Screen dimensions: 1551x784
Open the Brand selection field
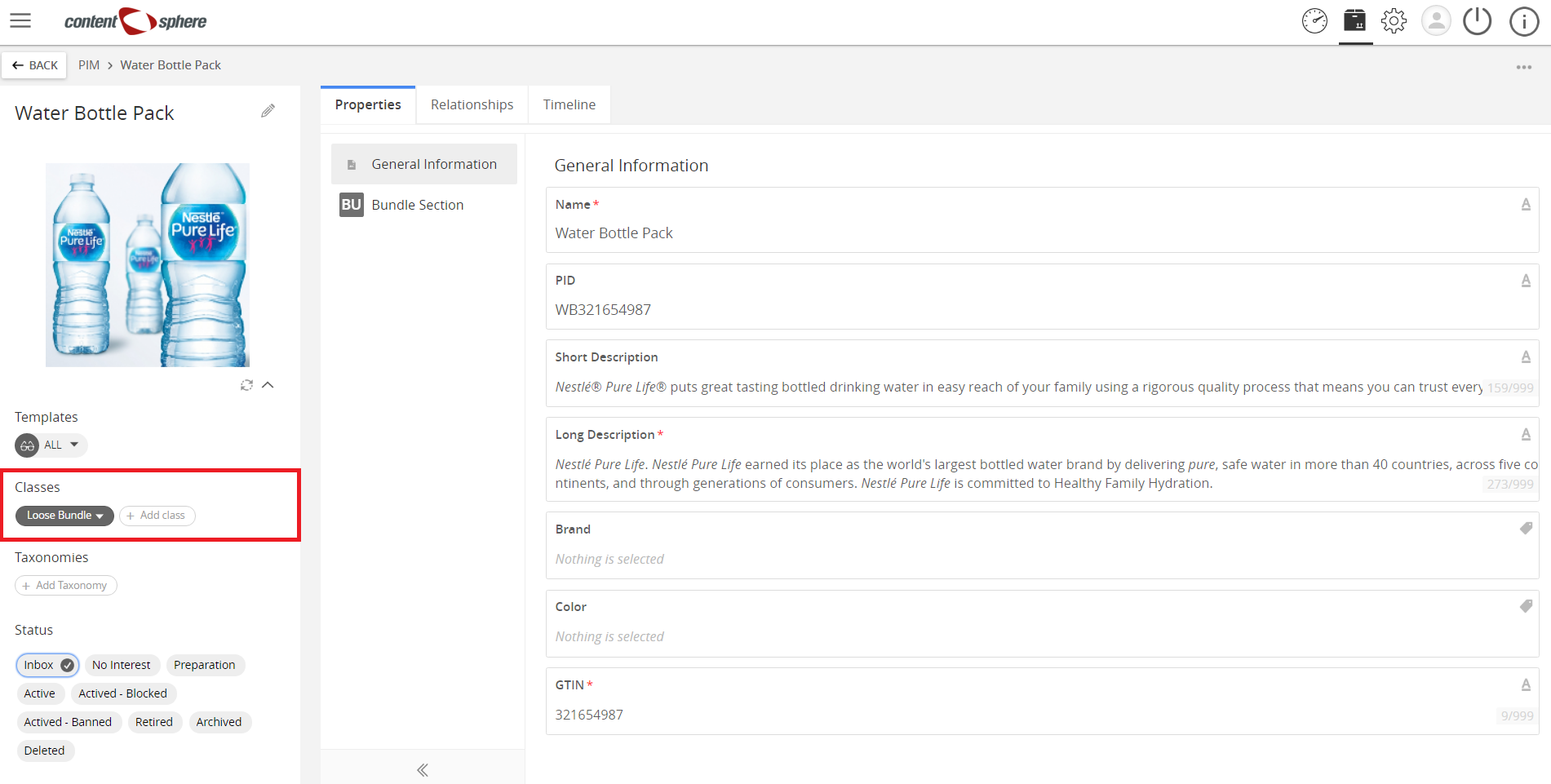tap(1042, 546)
